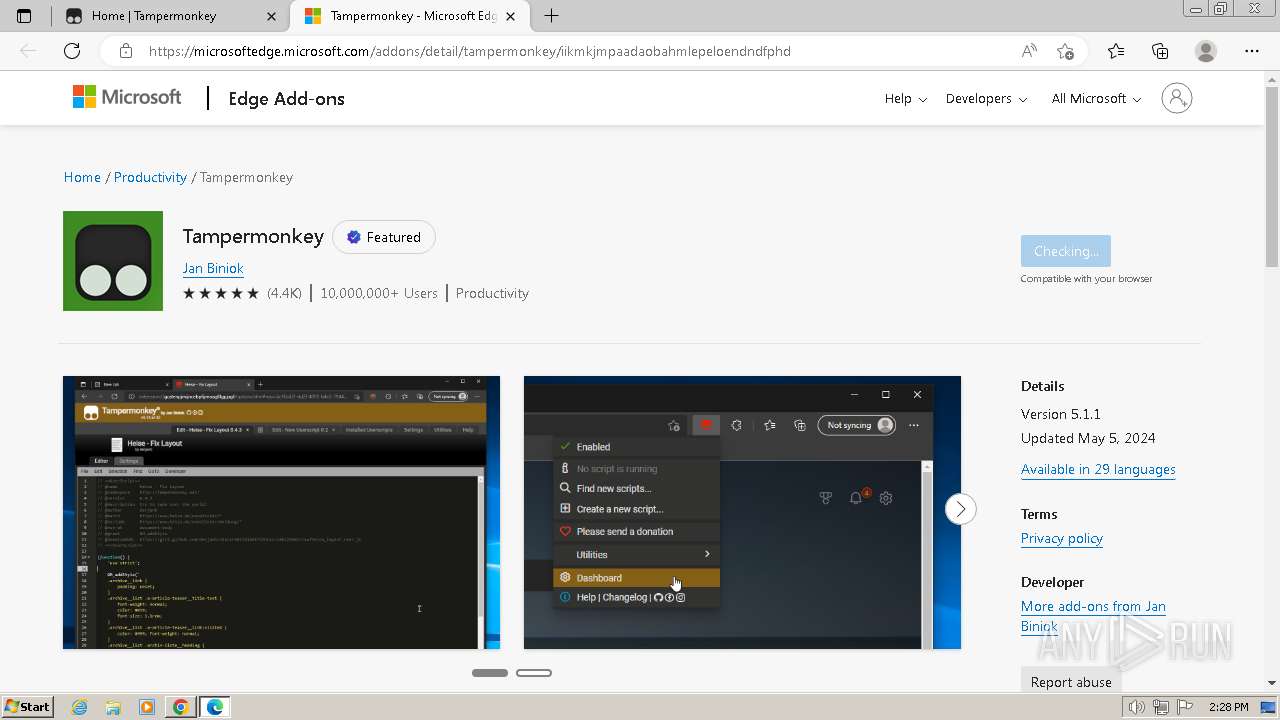Viewport: 1280px width, 720px height.
Task: Click the Report abuse button
Action: point(1071,682)
